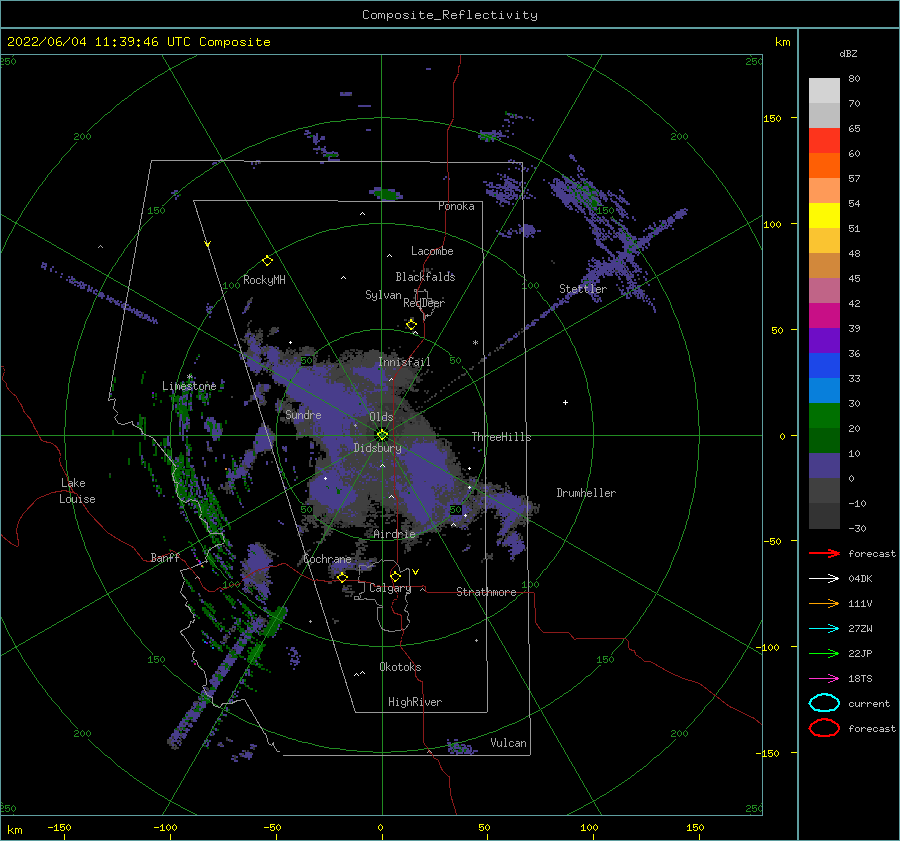Click the RedDeer city label

coord(424,303)
